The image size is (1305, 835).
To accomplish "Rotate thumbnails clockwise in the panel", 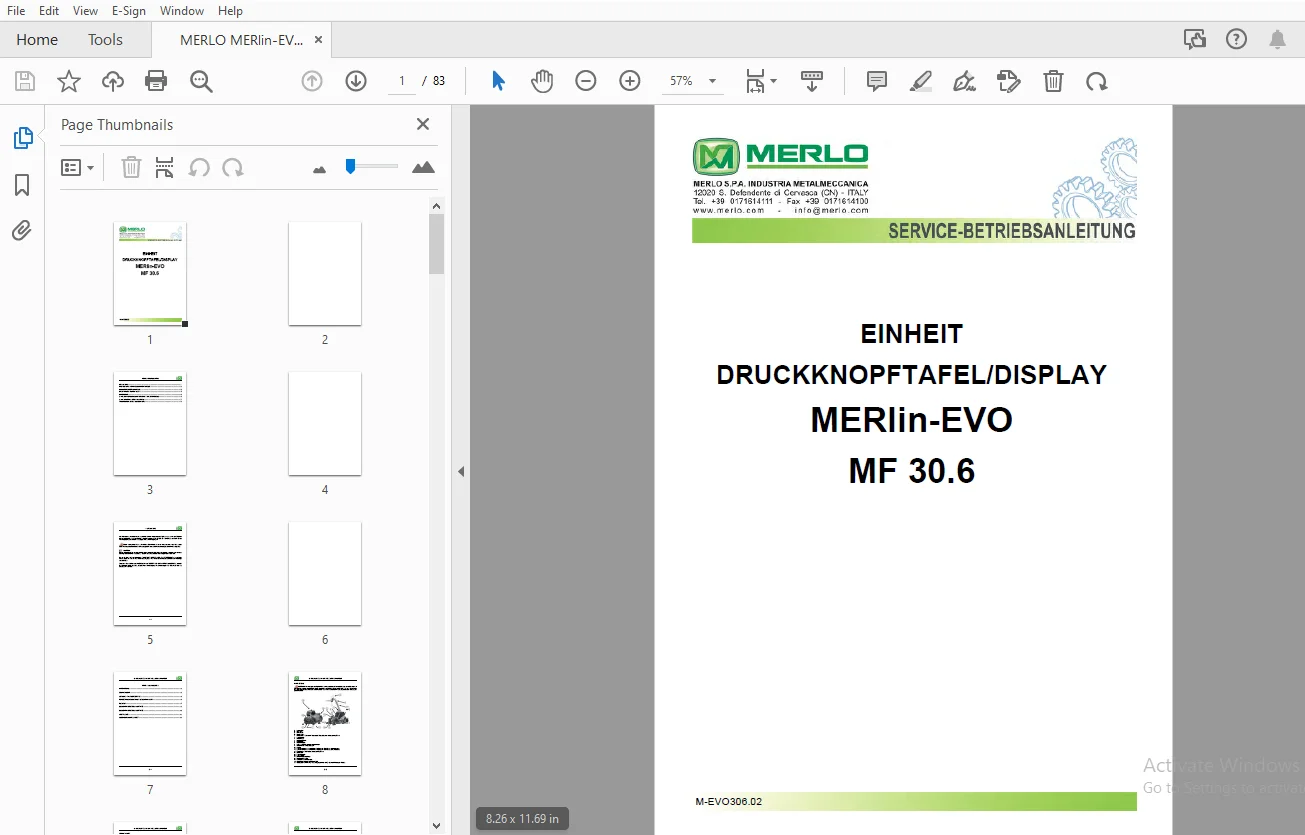I will click(233, 167).
